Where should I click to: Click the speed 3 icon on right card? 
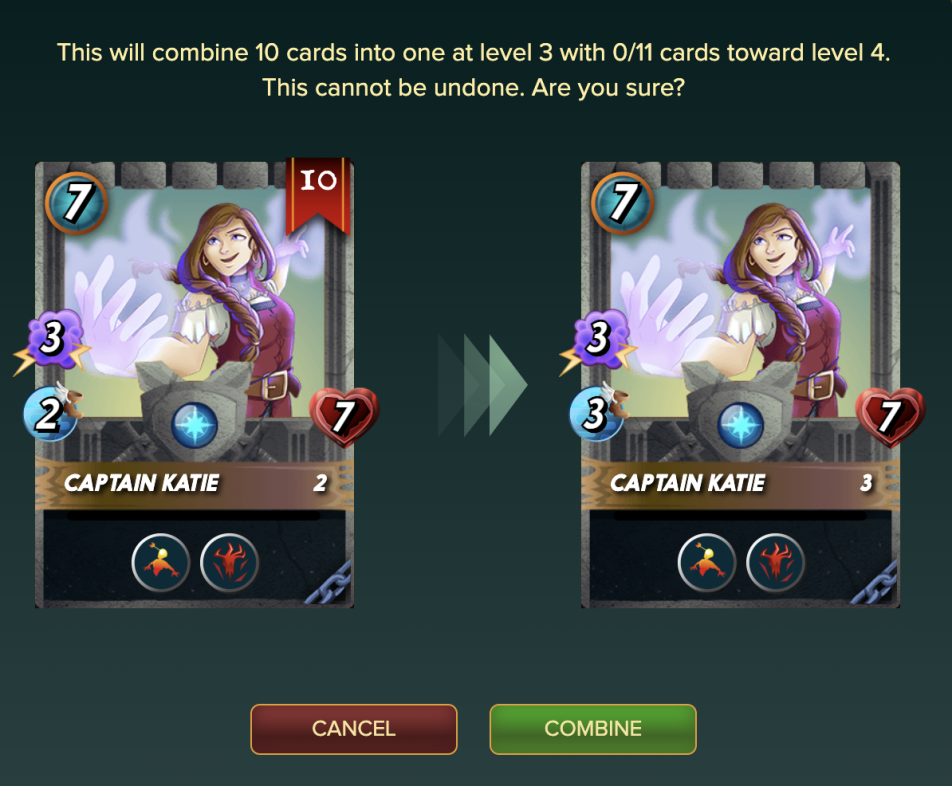(598, 413)
